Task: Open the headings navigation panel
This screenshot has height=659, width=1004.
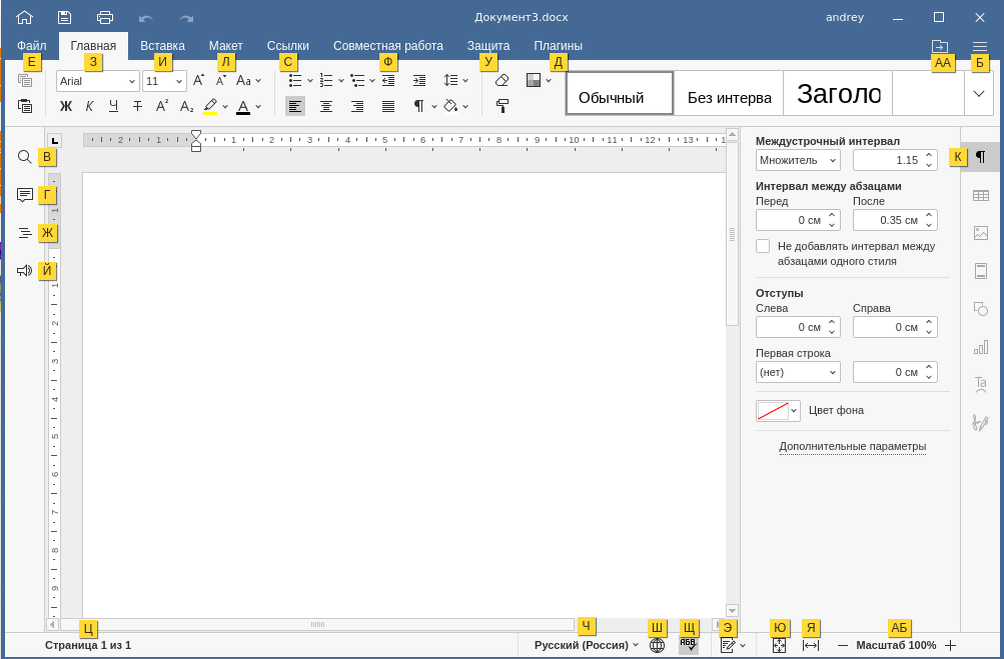Action: (x=24, y=233)
